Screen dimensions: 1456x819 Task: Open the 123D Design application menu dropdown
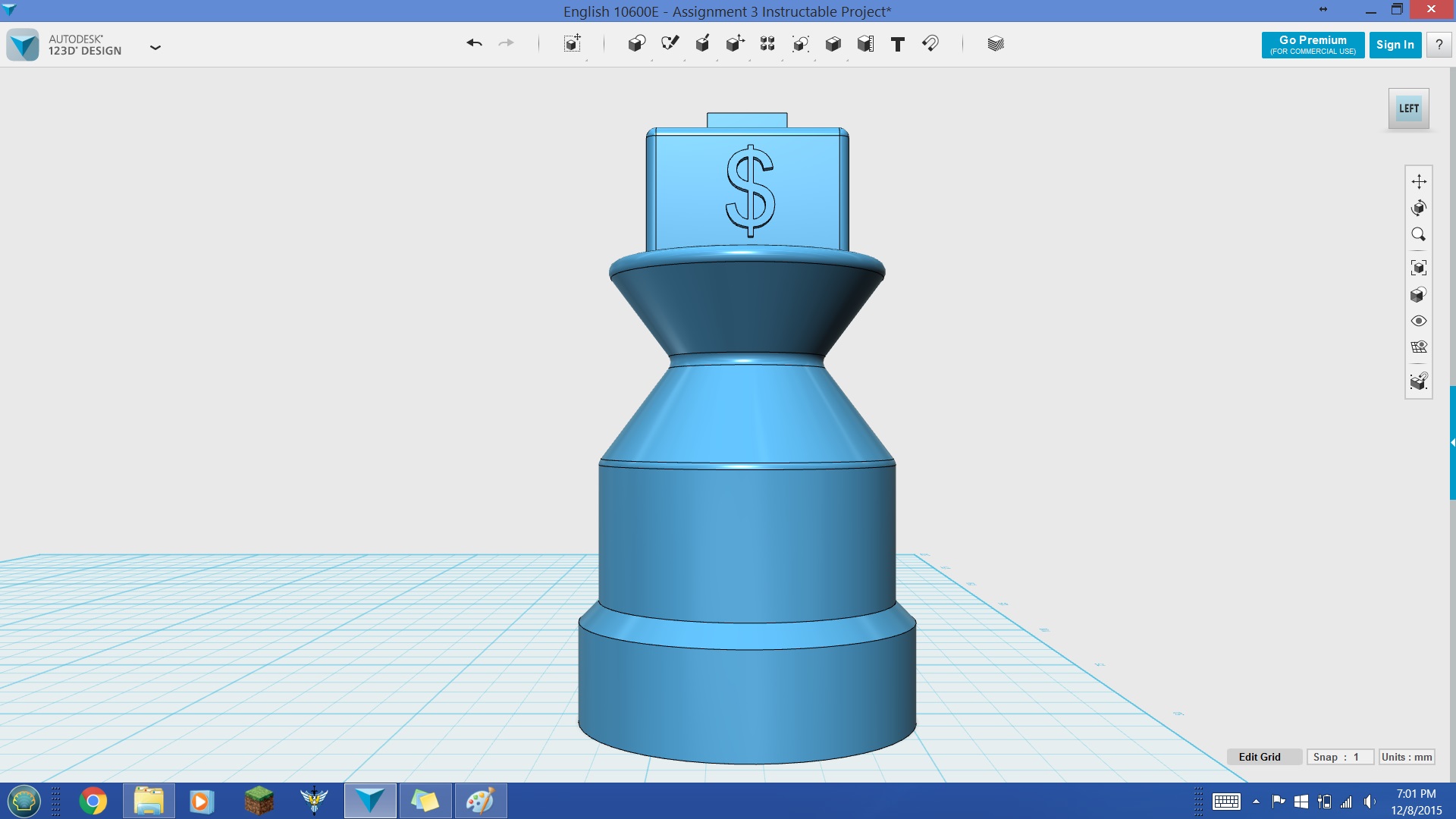155,47
